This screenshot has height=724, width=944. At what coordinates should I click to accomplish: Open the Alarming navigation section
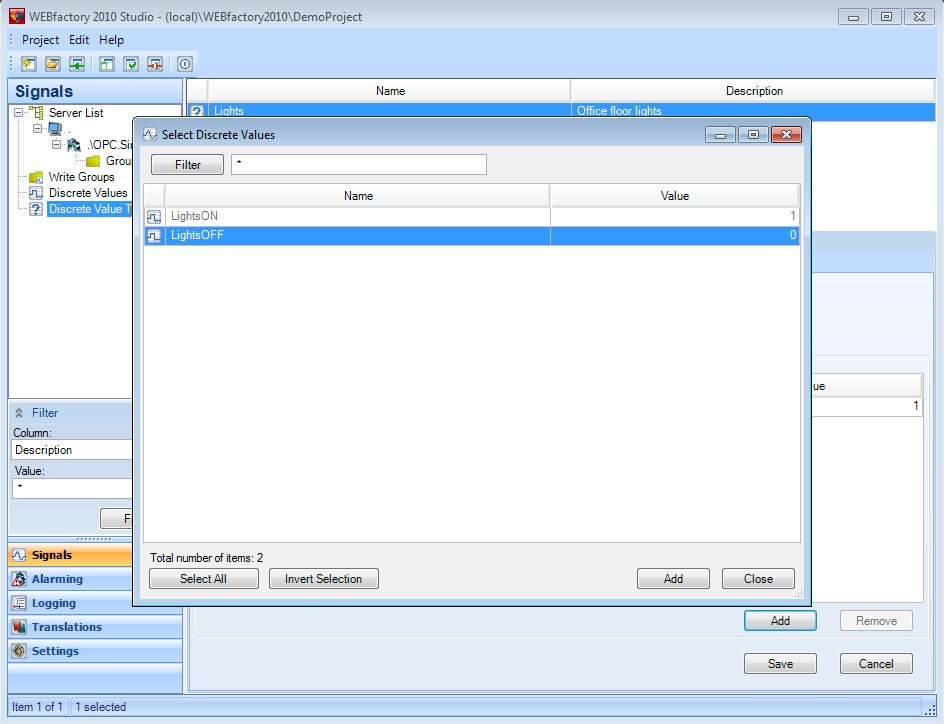click(57, 579)
